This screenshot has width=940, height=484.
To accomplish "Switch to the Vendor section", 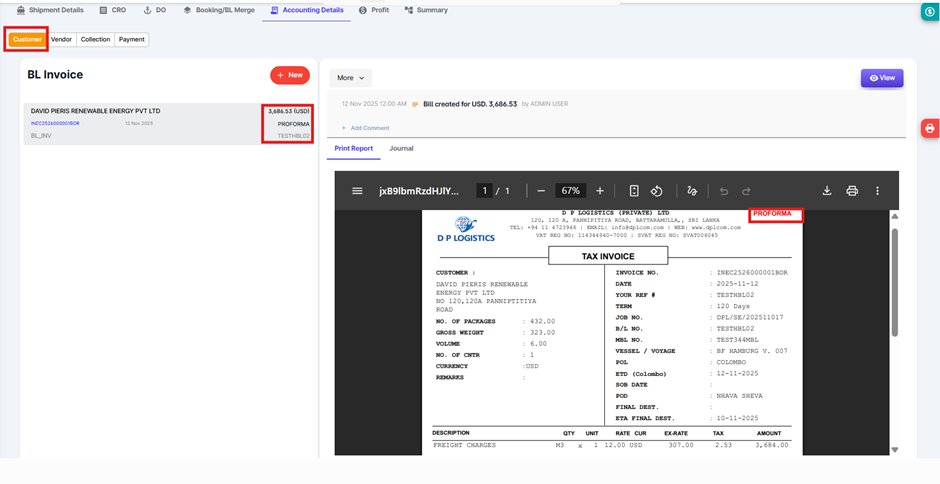I will tap(62, 40).
